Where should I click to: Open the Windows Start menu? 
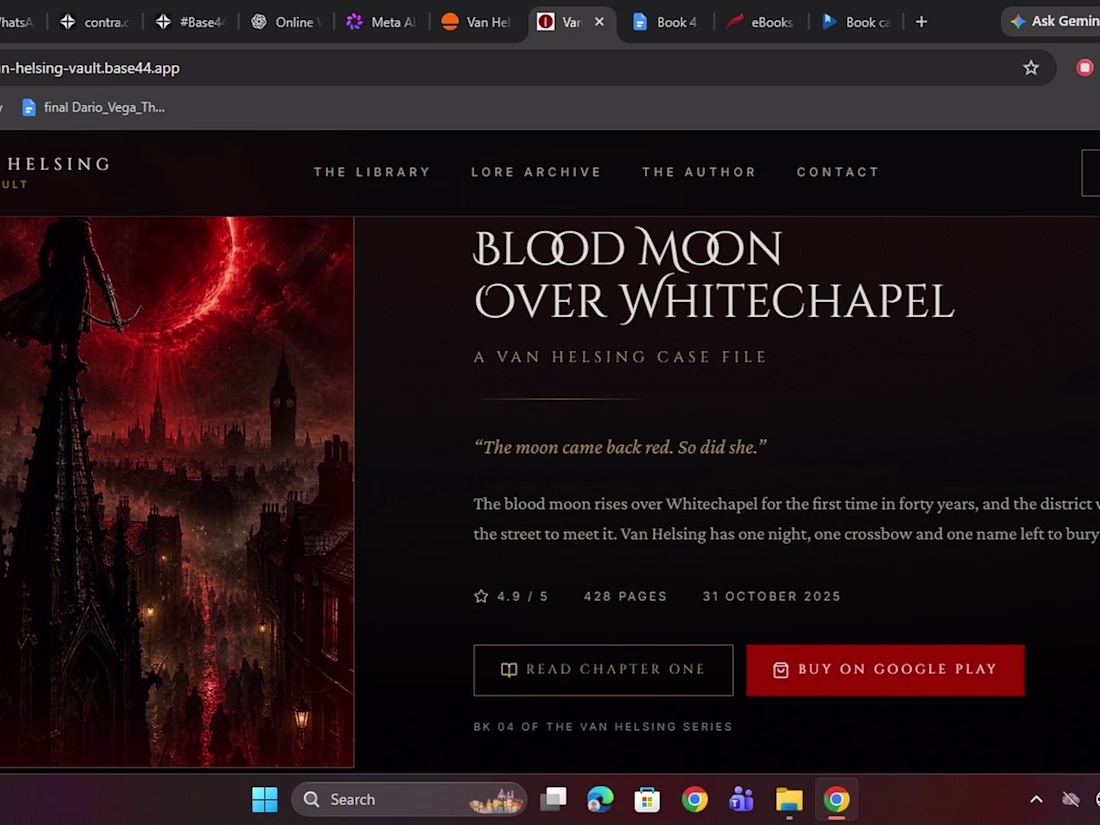pyautogui.click(x=264, y=799)
